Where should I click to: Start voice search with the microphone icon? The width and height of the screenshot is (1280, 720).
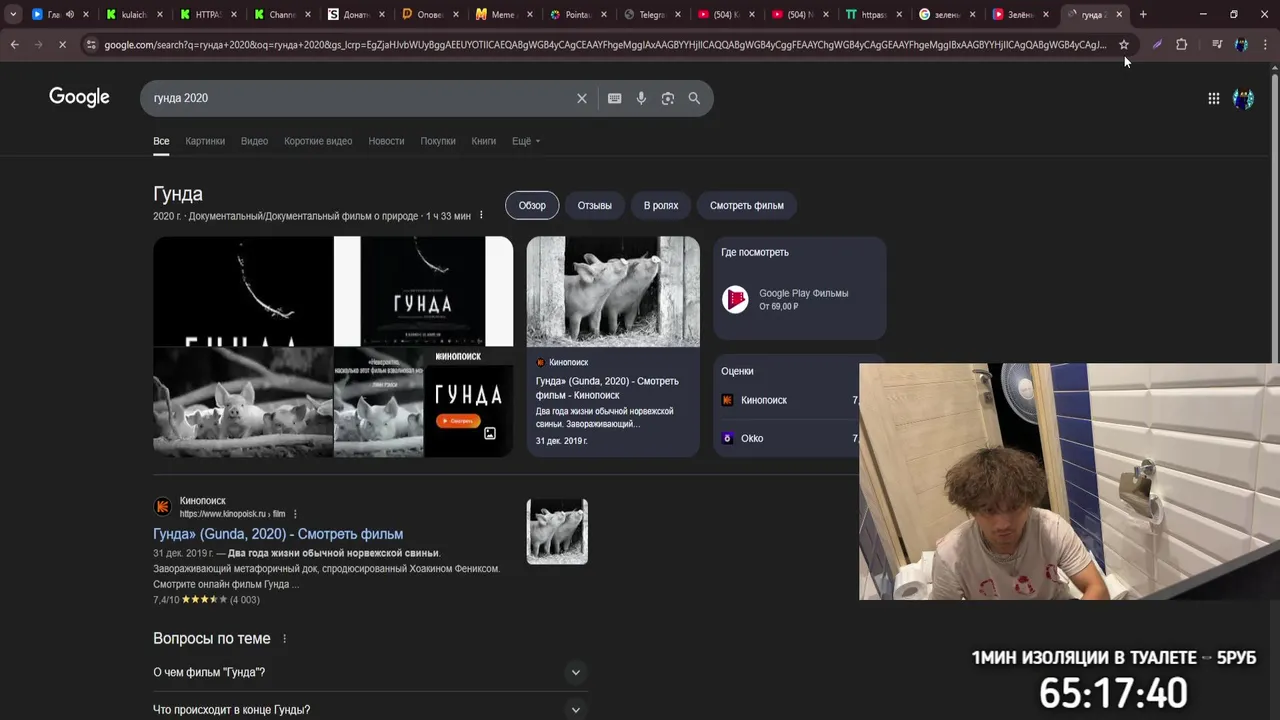[641, 98]
